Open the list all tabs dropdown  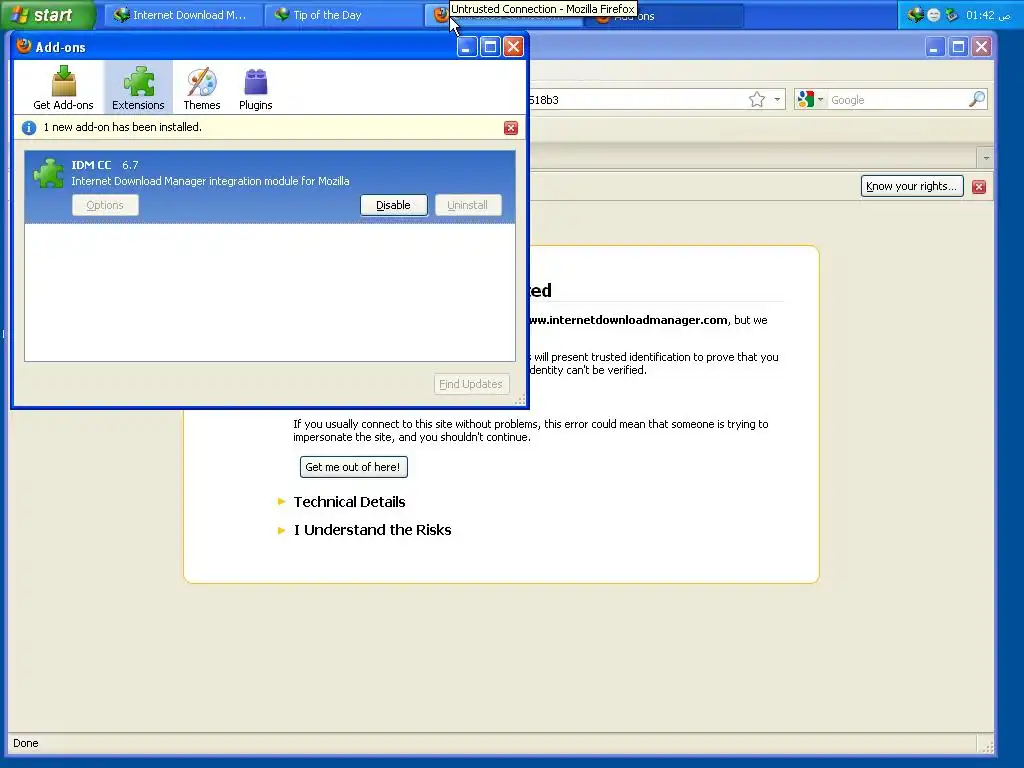click(x=985, y=157)
